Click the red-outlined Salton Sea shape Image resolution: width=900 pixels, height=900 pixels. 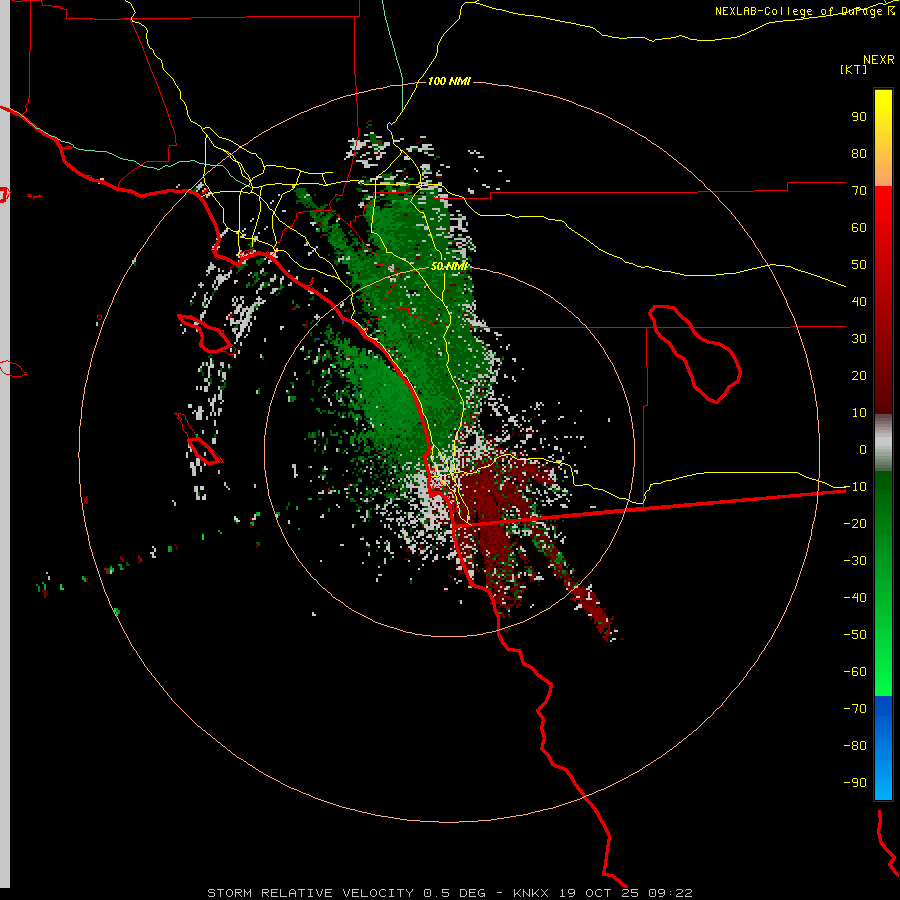pos(695,354)
